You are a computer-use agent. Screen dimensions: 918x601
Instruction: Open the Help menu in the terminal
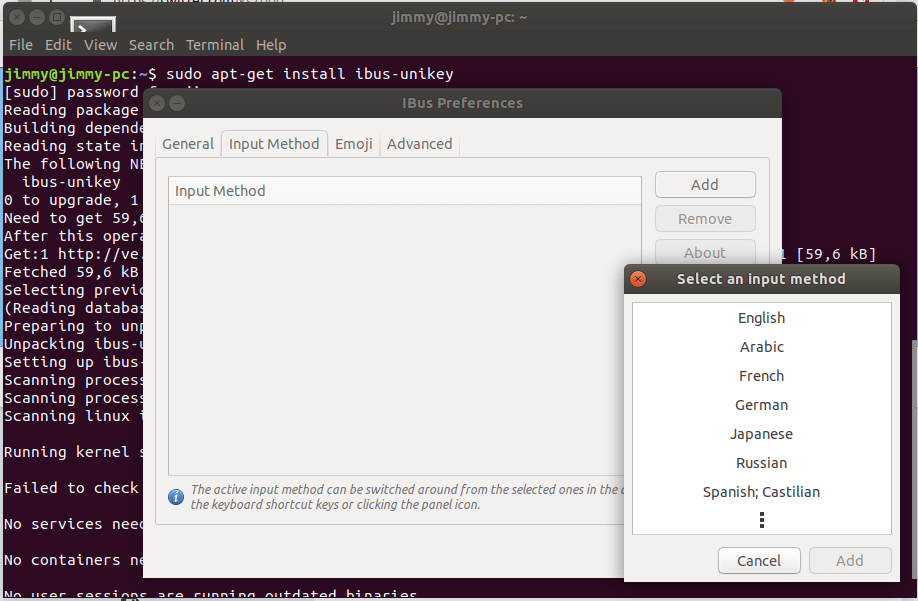271,45
